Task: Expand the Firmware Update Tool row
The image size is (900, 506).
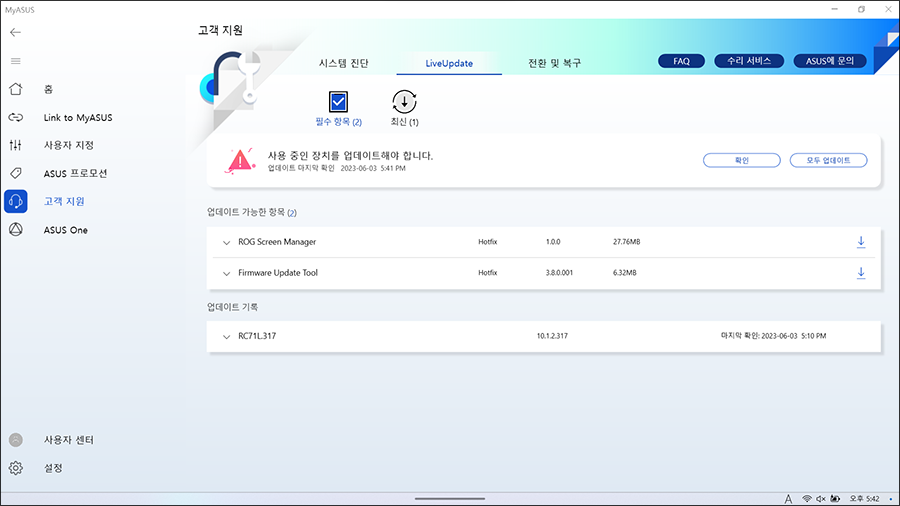Action: (x=226, y=274)
